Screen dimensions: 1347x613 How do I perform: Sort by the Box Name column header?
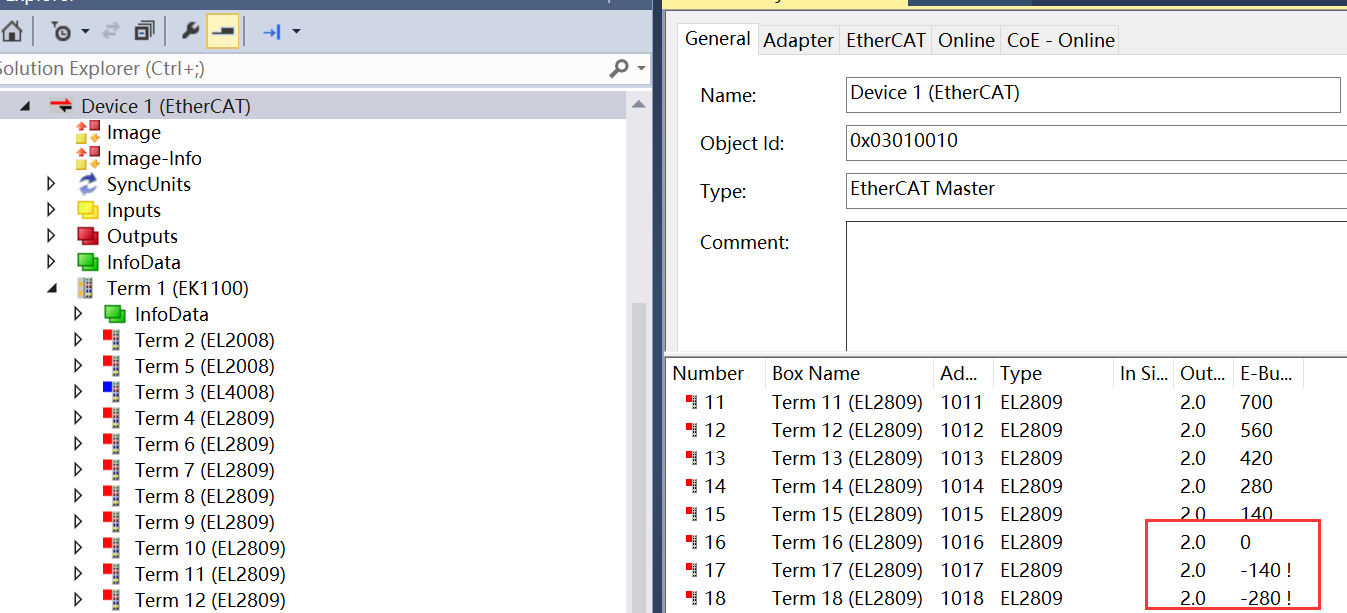tap(849, 373)
